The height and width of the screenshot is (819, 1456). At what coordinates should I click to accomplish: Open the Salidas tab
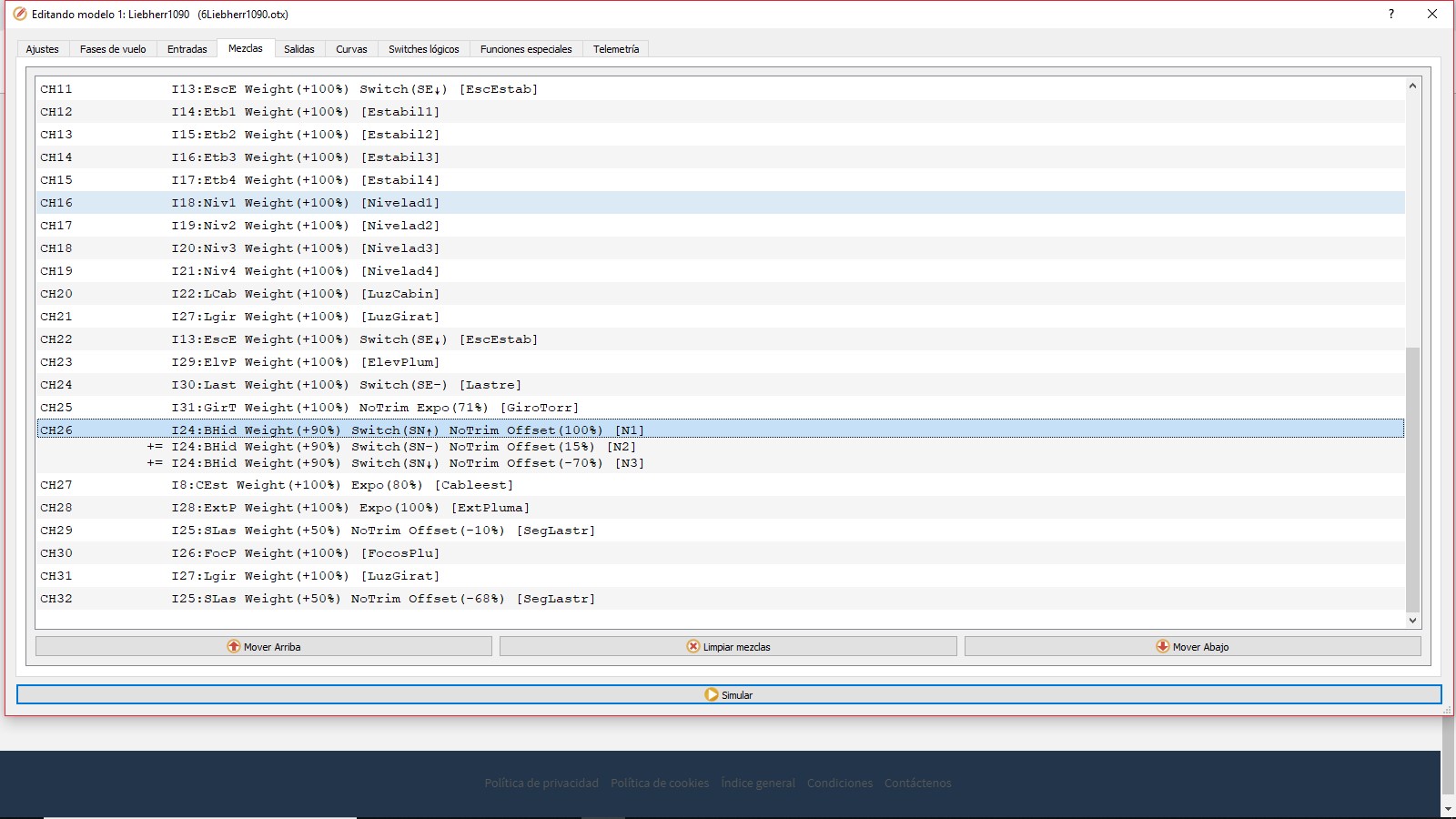[298, 49]
